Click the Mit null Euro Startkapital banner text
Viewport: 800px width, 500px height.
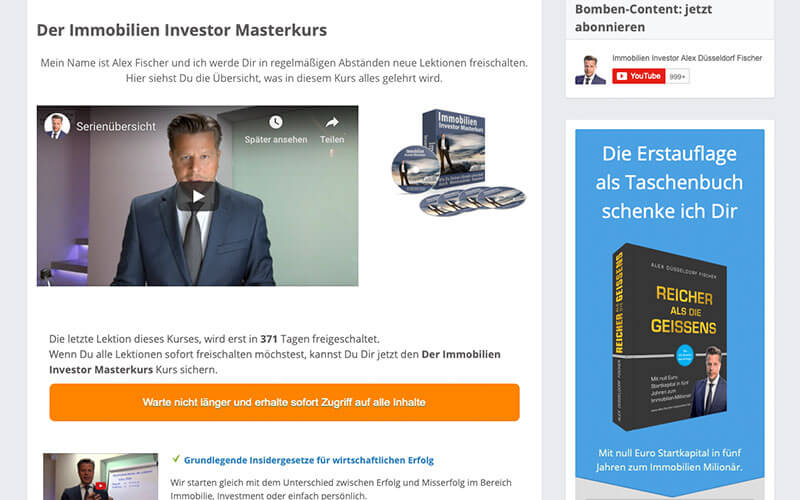pos(669,460)
